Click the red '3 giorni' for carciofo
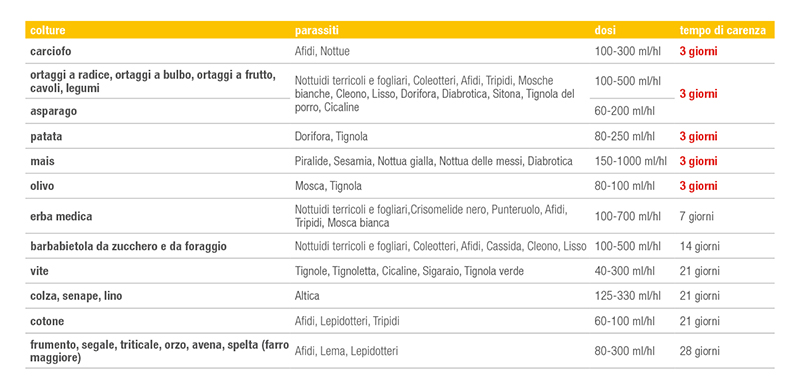The height and width of the screenshot is (390, 800). point(698,52)
